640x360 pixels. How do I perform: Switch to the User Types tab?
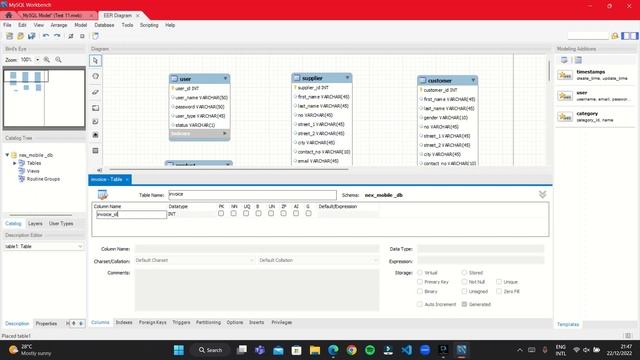click(x=61, y=223)
